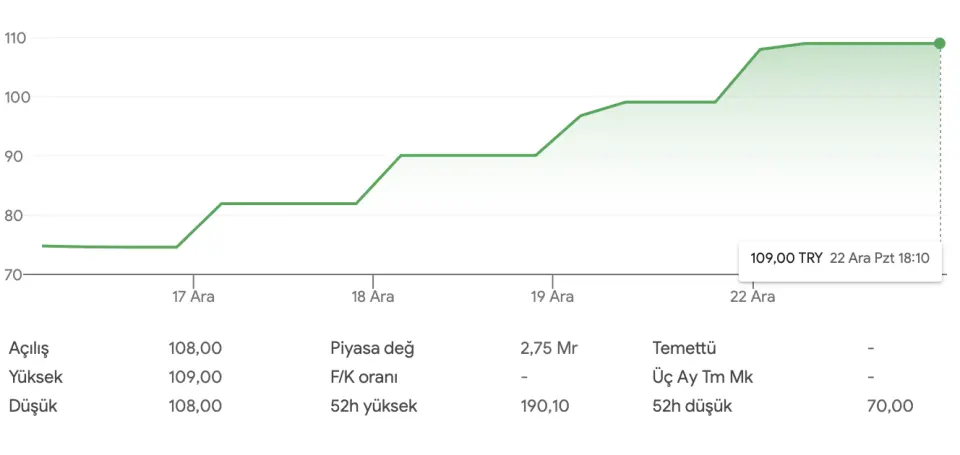Viewport: 960px width, 455px height.
Task: Select the 52h yüksek label
Action: coord(373,406)
